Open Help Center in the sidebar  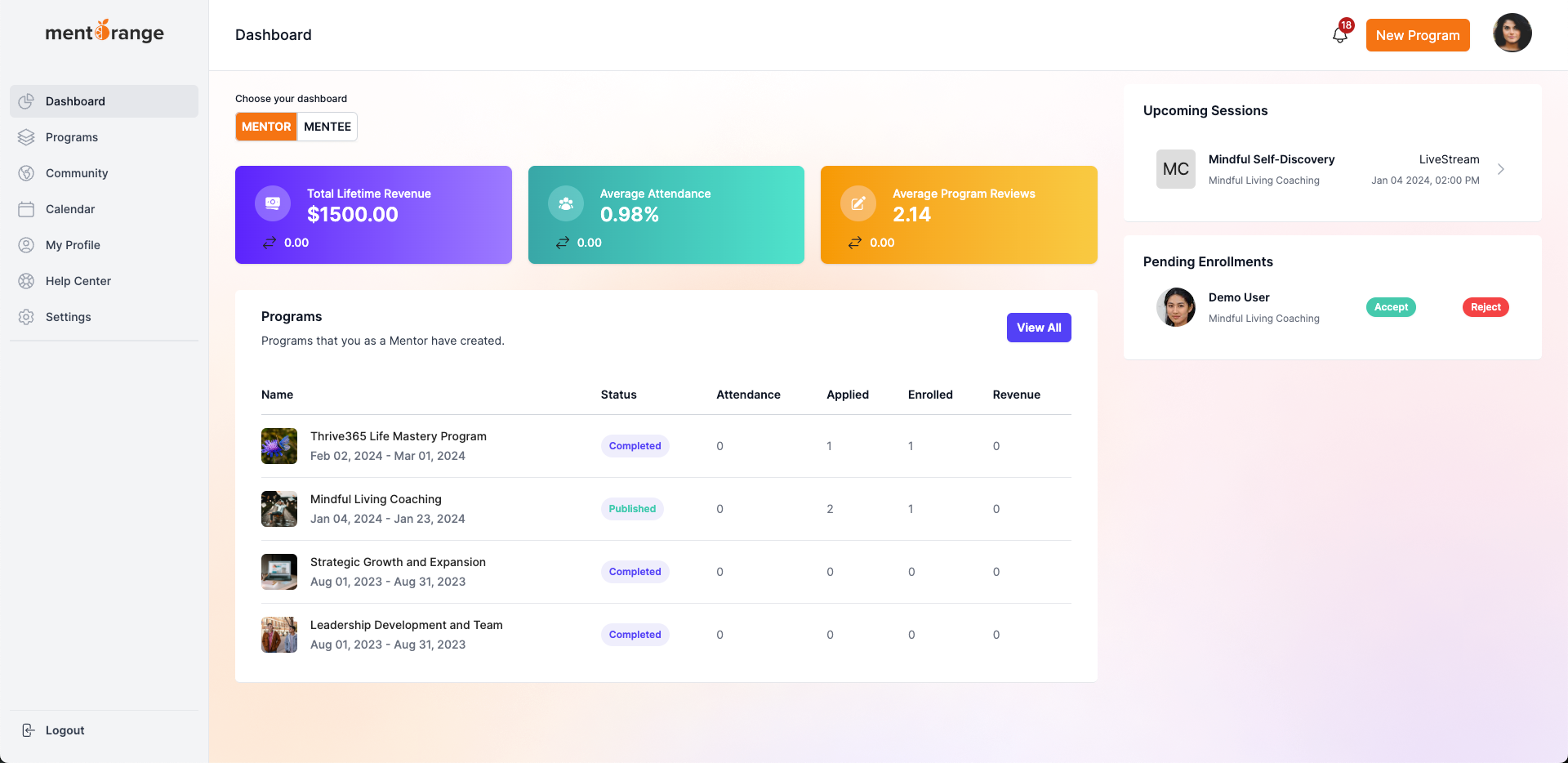105,281
